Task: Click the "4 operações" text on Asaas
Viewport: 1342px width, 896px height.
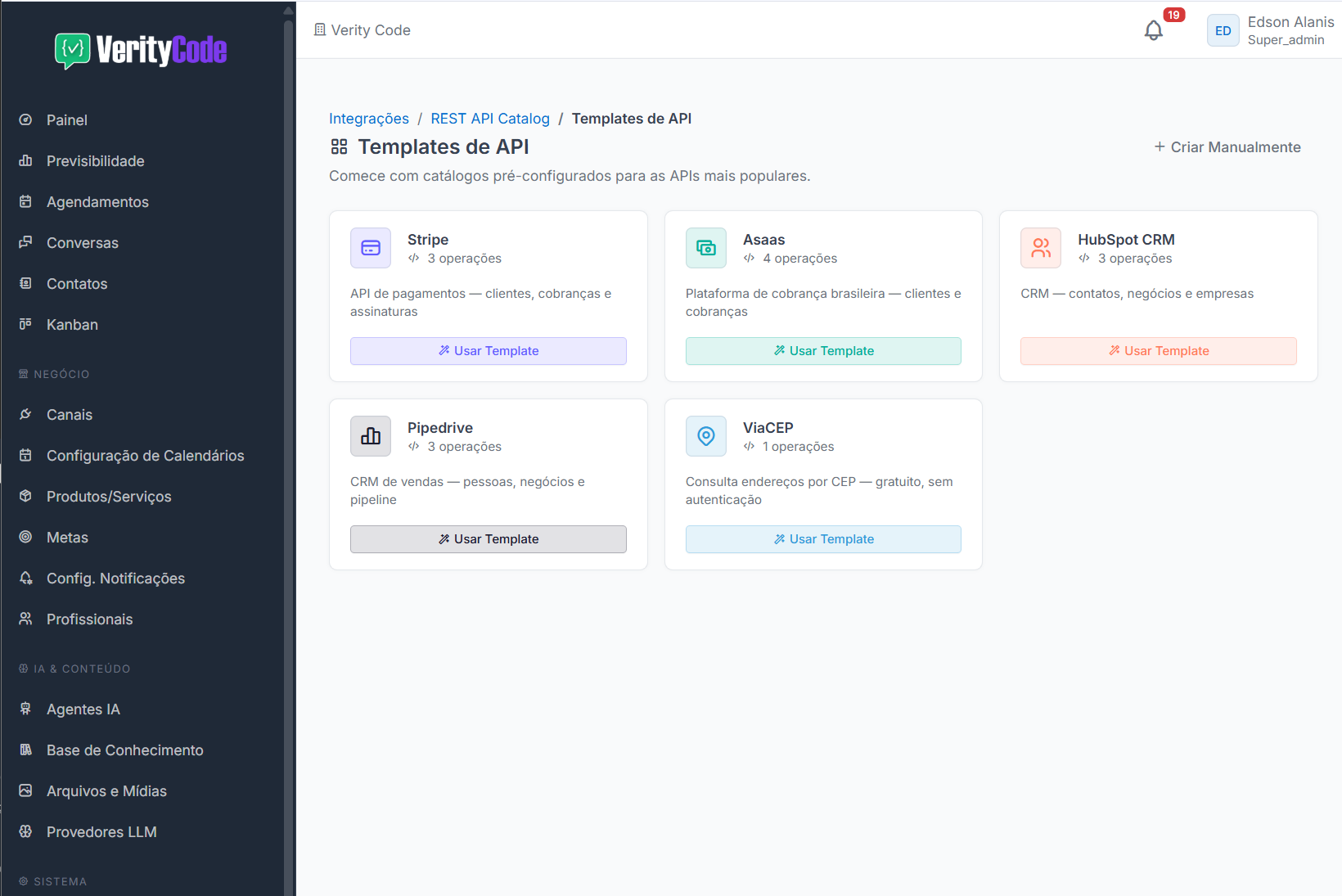Action: [x=800, y=259]
